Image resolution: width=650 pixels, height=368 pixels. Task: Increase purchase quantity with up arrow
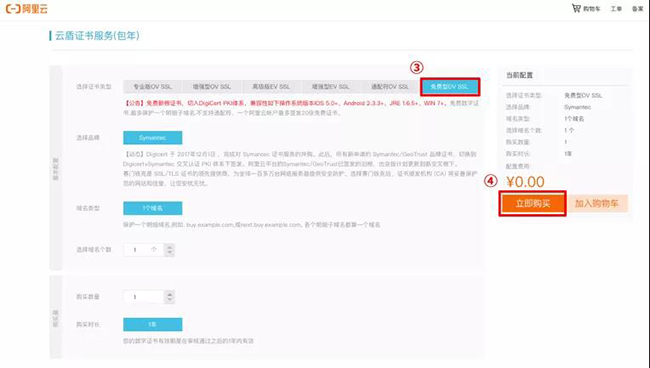coord(169,294)
